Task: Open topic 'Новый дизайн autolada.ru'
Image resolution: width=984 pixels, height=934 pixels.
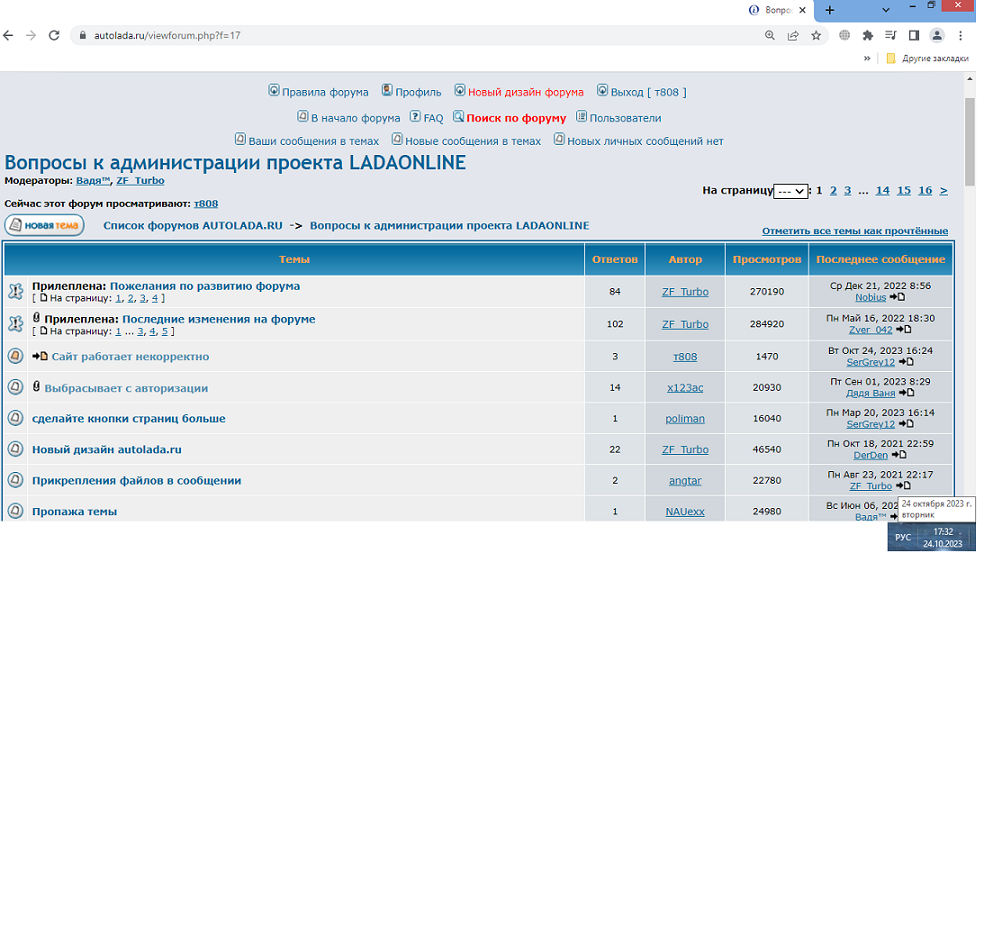Action: tap(107, 450)
